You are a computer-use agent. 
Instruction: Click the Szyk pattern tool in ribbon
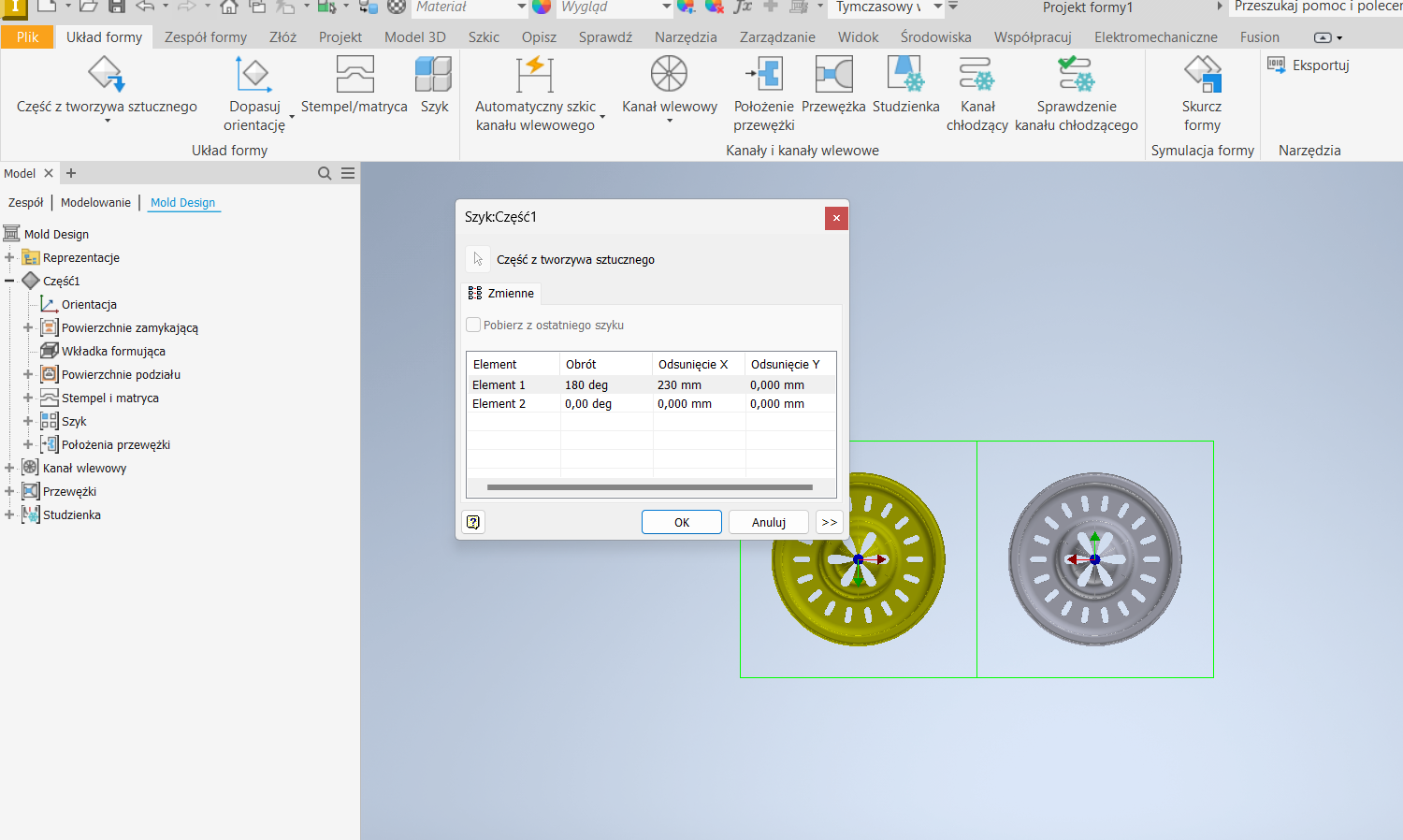tap(434, 86)
